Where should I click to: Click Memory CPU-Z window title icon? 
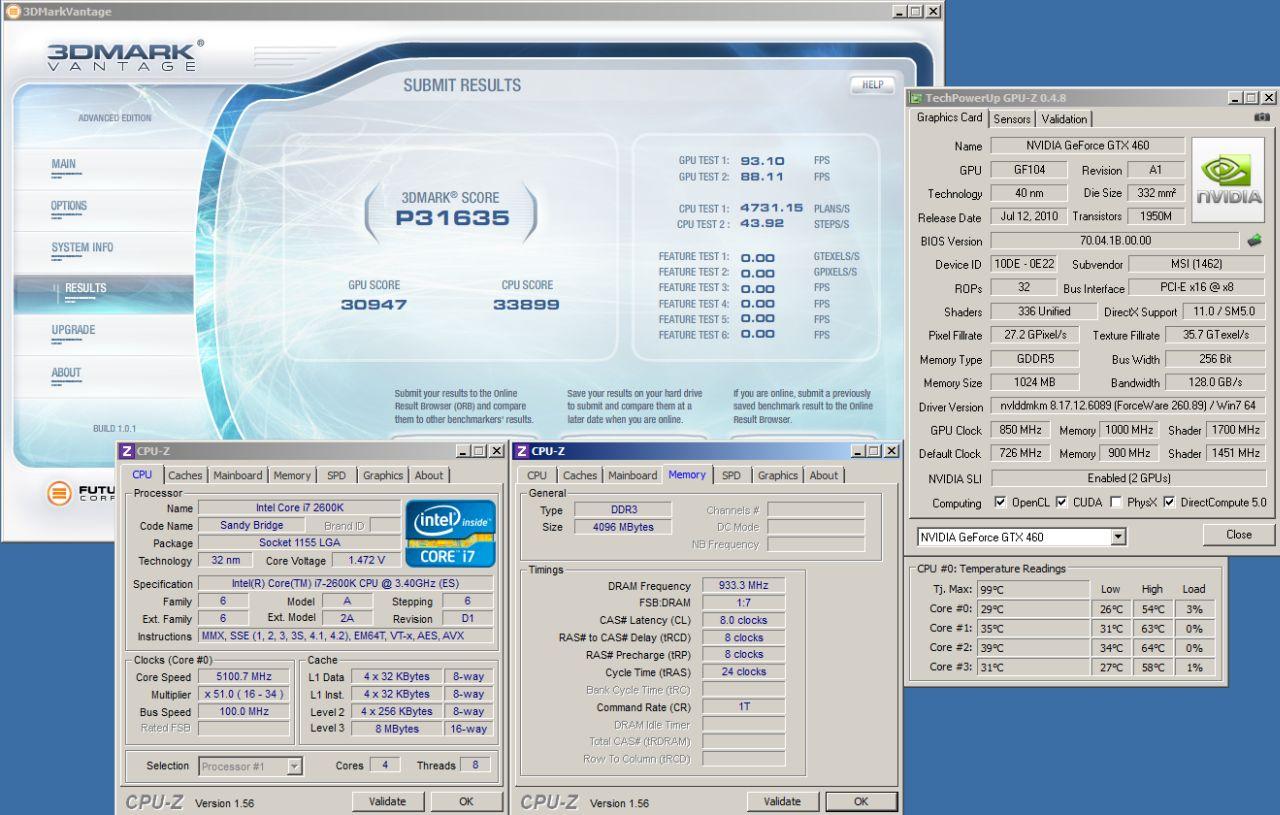pyautogui.click(x=521, y=451)
